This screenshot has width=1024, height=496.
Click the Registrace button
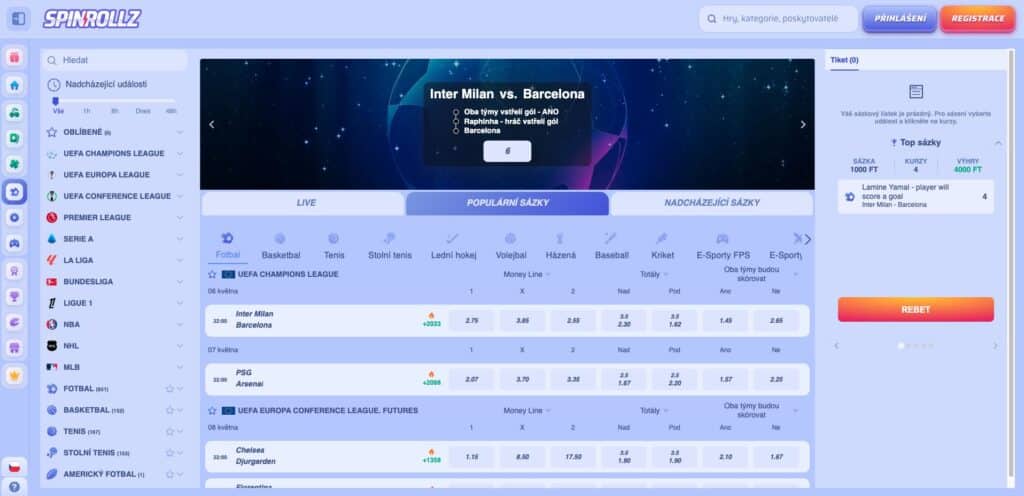click(977, 19)
